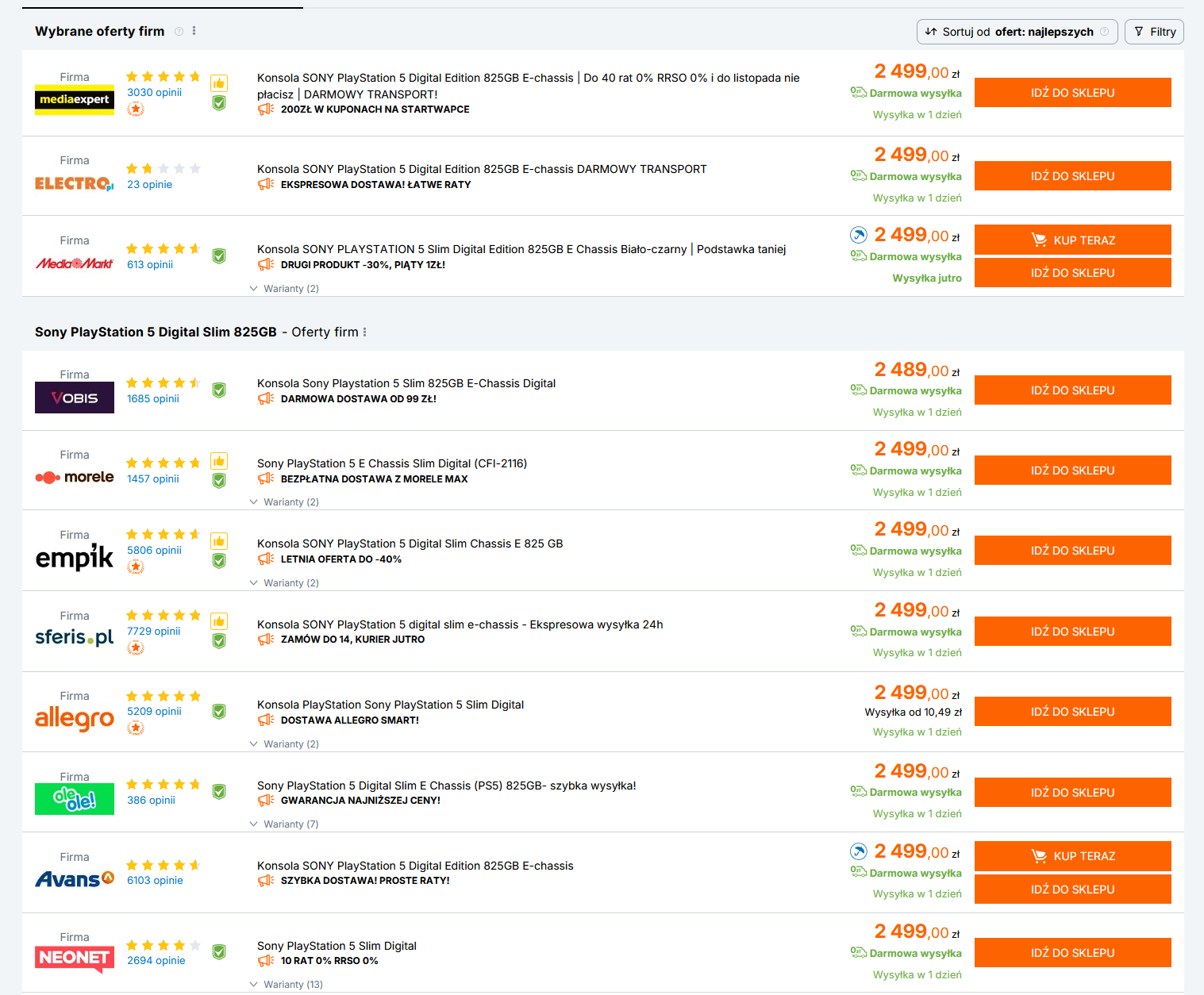Screen dimensions: 1204x995
Task: Open the MediaMarkt shop logo
Action: 75,263
